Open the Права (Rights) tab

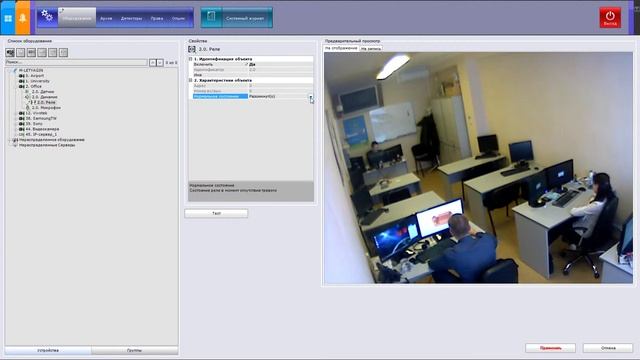pyautogui.click(x=157, y=18)
